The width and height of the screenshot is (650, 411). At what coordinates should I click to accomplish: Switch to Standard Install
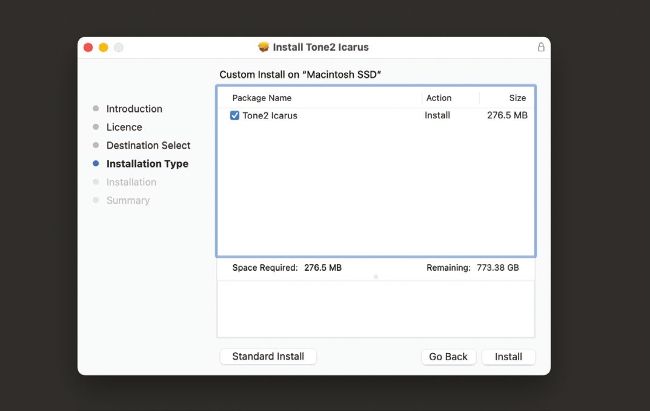[268, 356]
